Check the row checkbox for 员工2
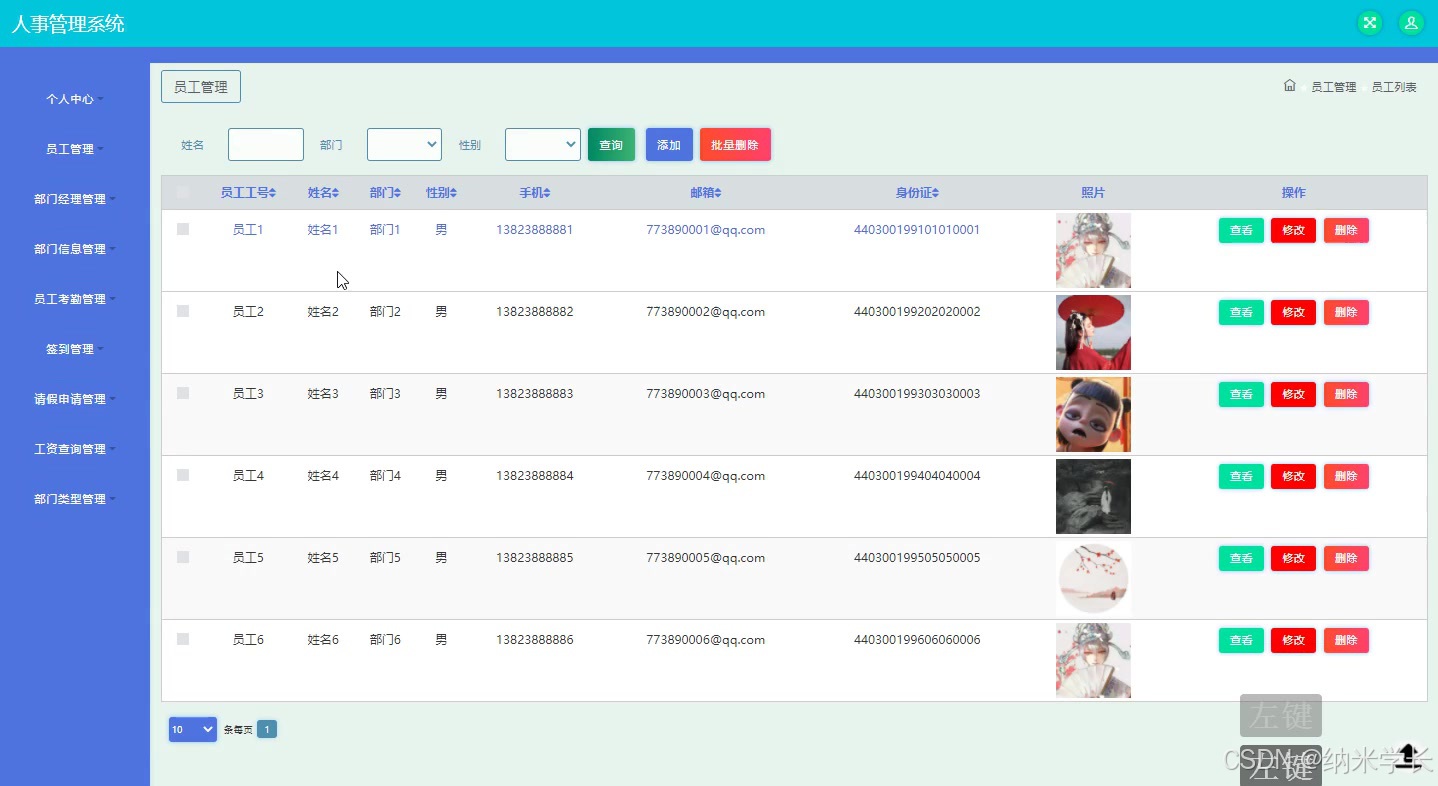1438x786 pixels. [x=183, y=311]
